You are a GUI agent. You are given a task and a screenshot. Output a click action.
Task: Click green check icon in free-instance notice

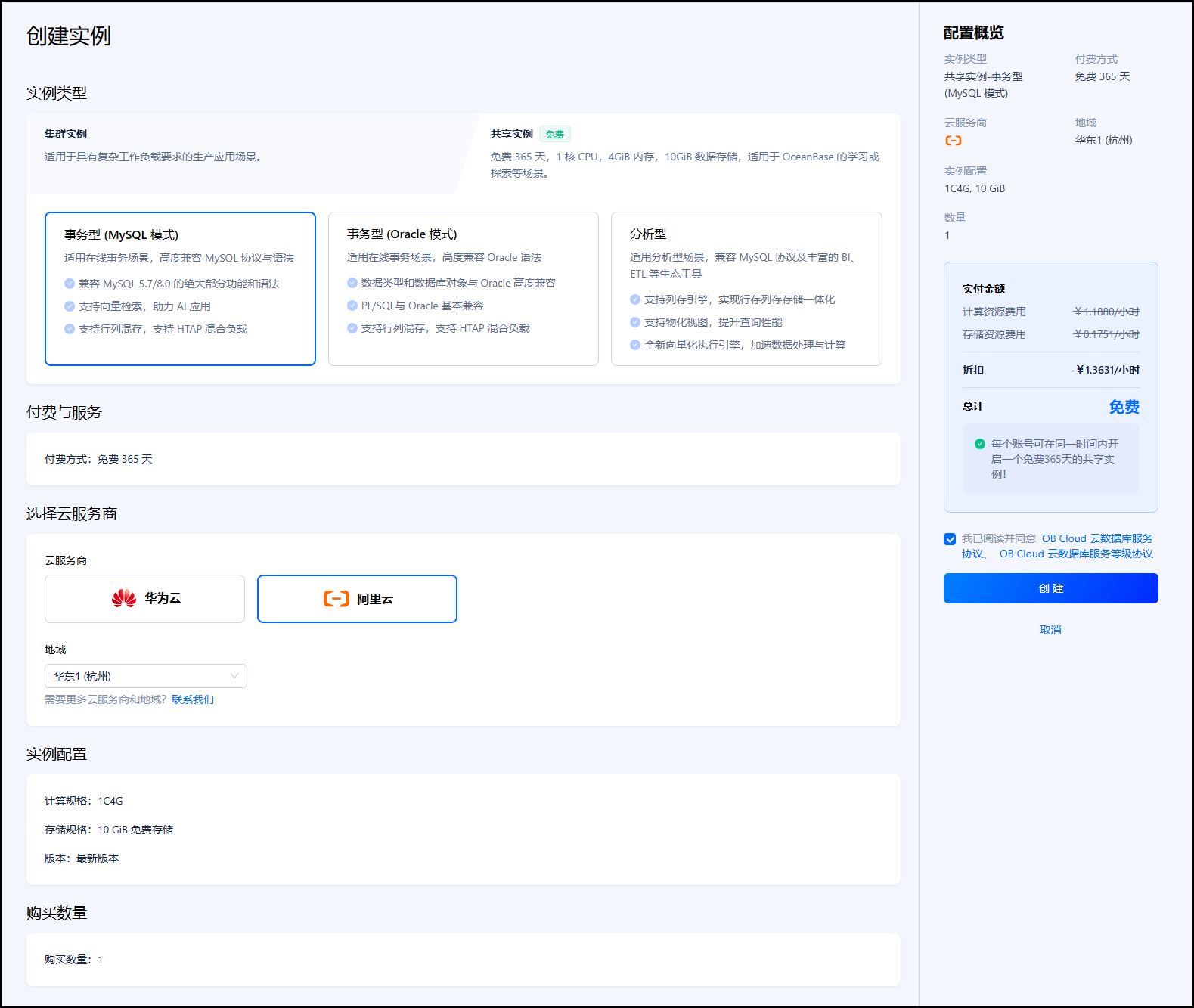[980, 444]
